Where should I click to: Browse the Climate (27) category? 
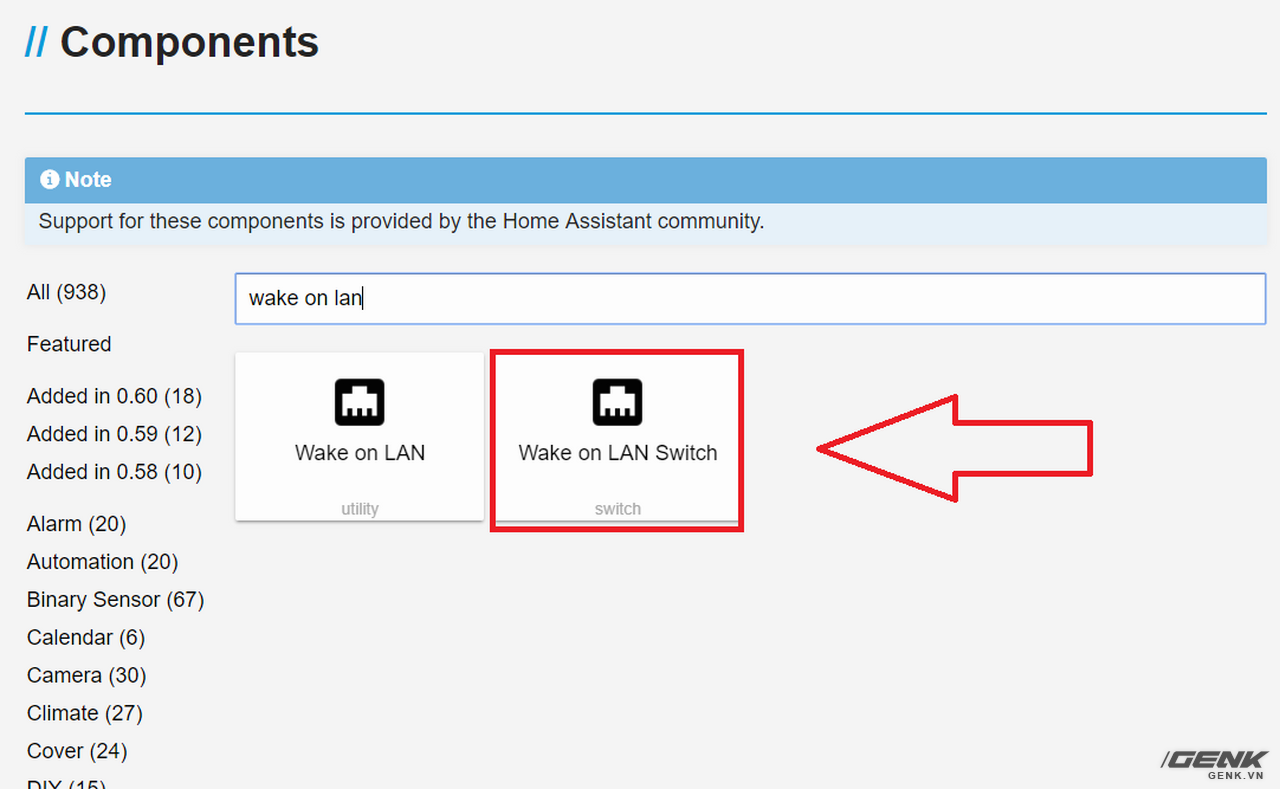(x=84, y=714)
